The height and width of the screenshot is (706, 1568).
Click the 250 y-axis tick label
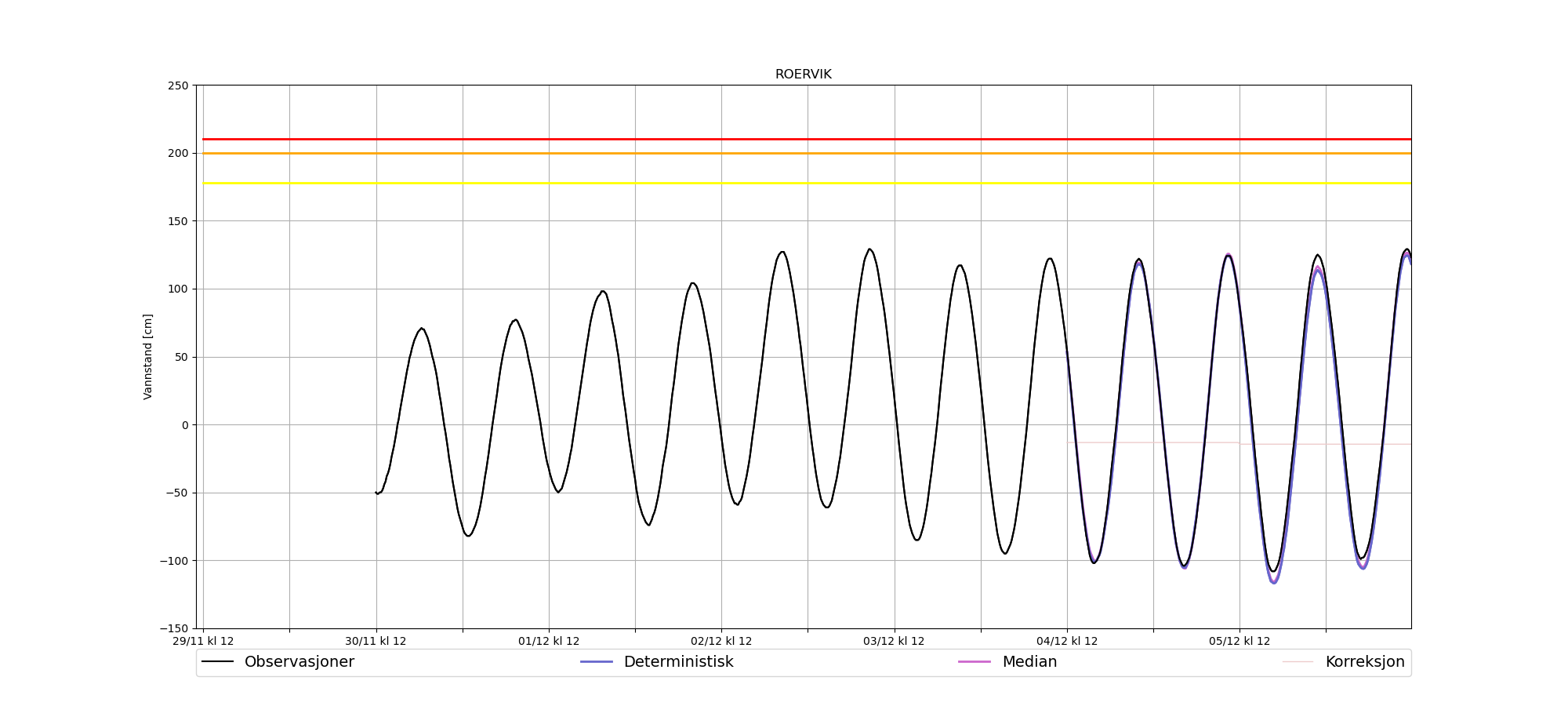click(x=178, y=86)
